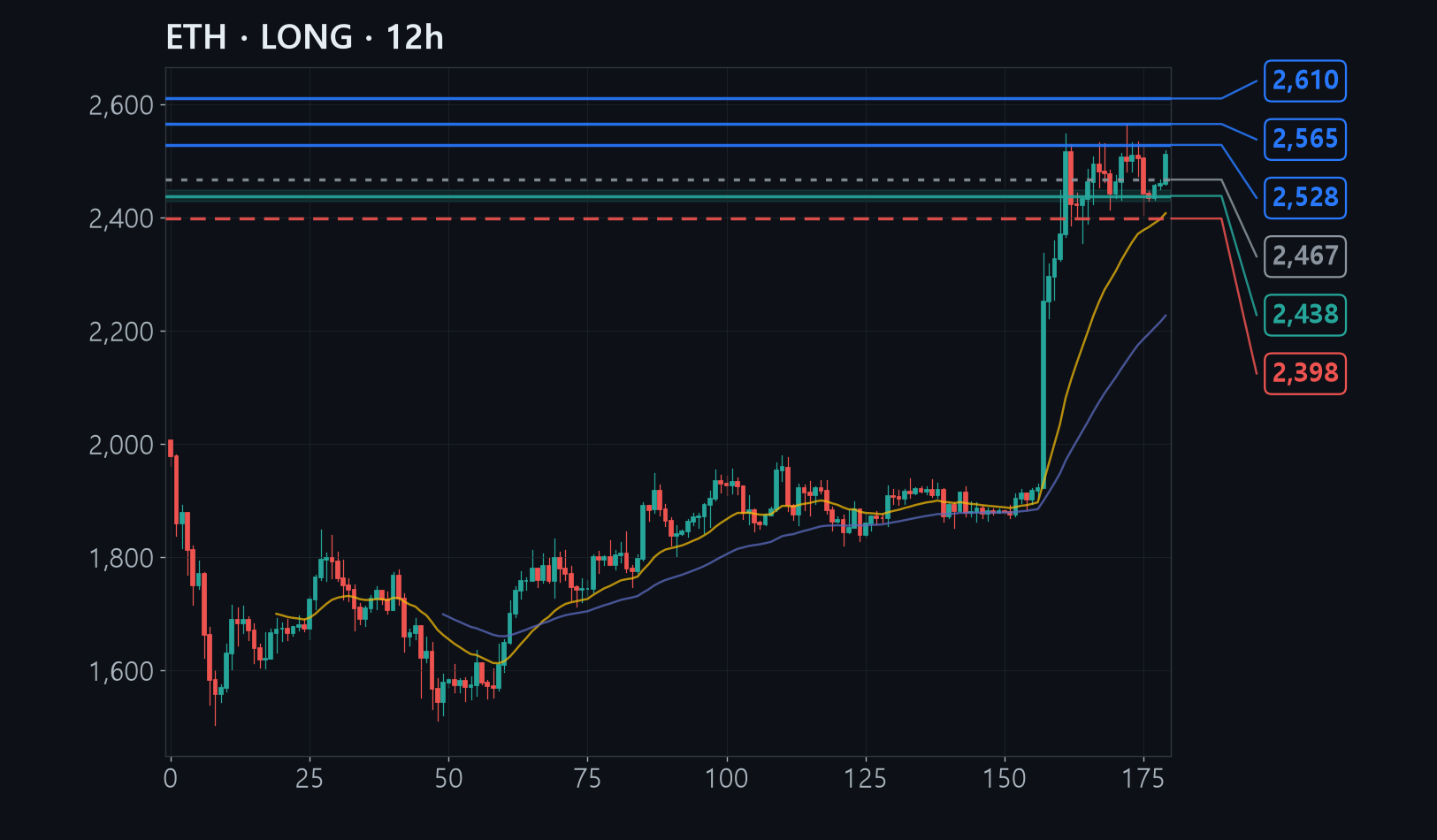This screenshot has height=840, width=1437.
Task: Click the chart title ETH · LONG · 12h
Action: click(x=304, y=38)
